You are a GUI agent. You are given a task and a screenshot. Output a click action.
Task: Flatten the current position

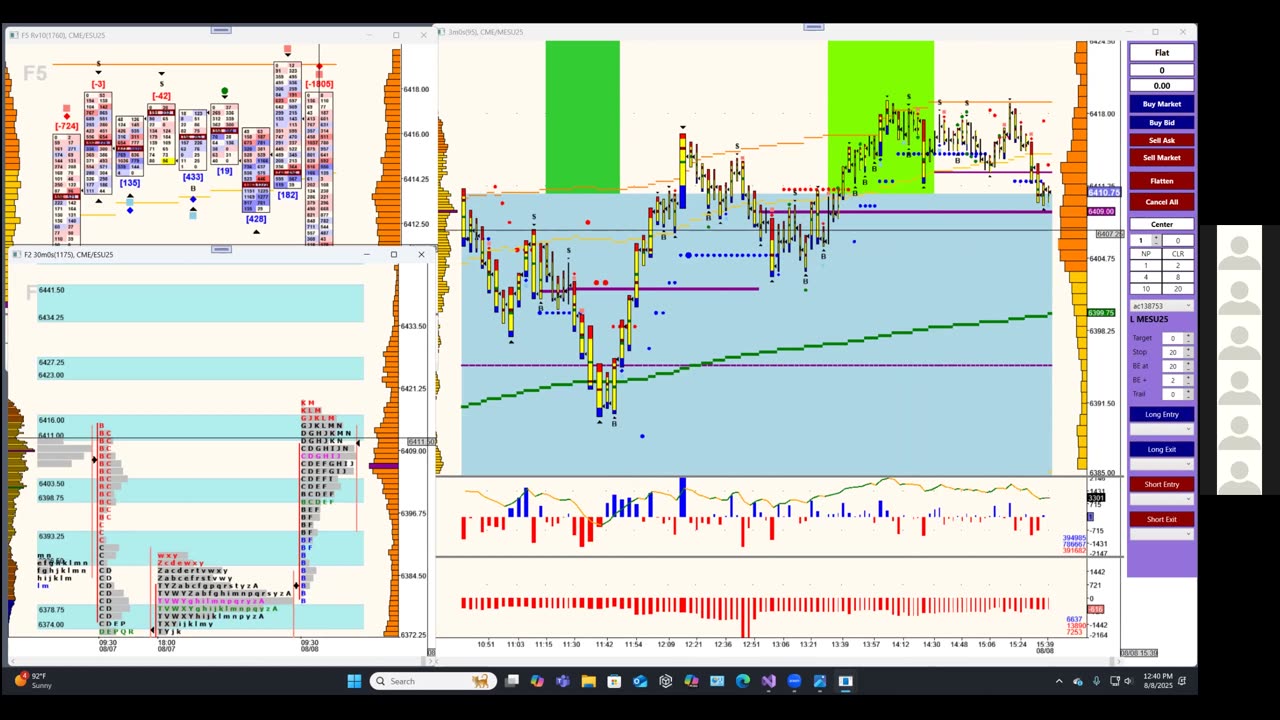[x=1161, y=181]
